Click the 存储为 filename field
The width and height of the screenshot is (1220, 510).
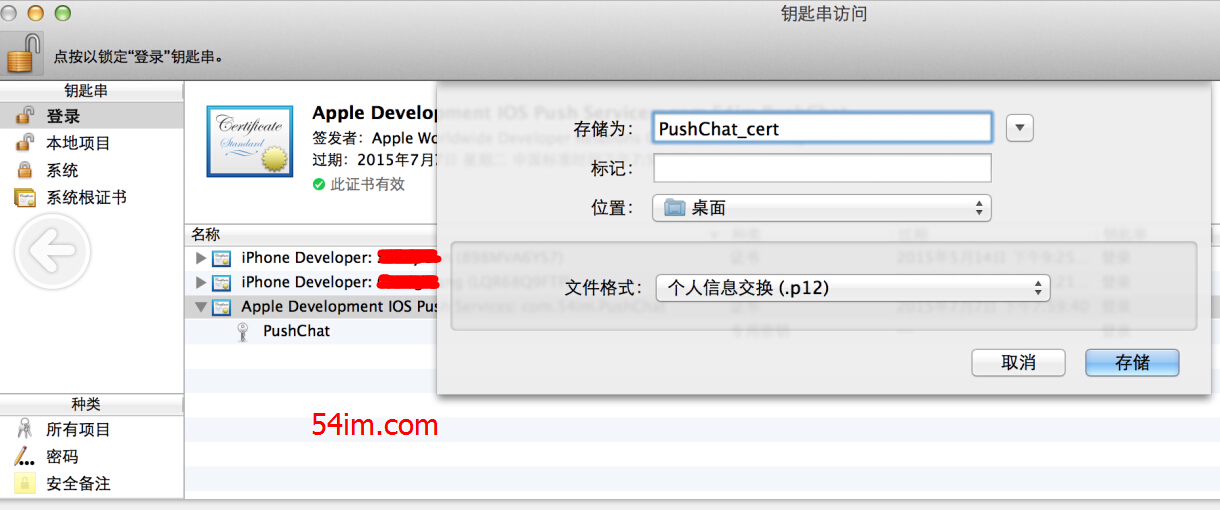822,128
